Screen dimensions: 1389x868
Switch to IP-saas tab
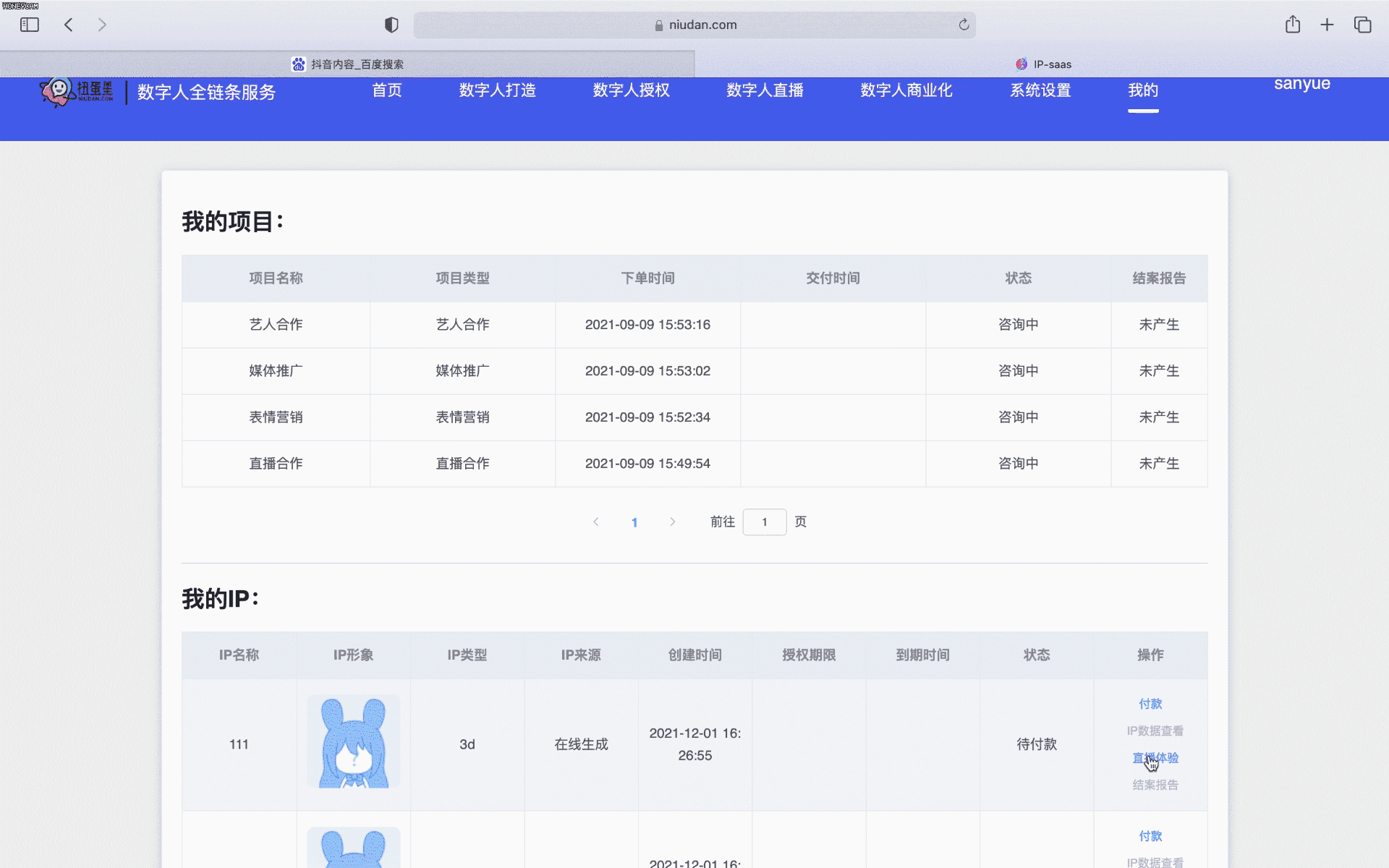(1042, 64)
